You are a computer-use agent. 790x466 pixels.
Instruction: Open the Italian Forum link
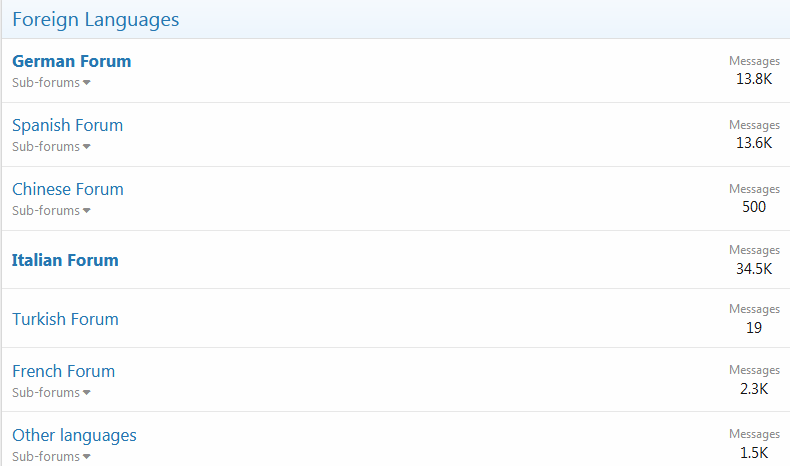coord(65,260)
